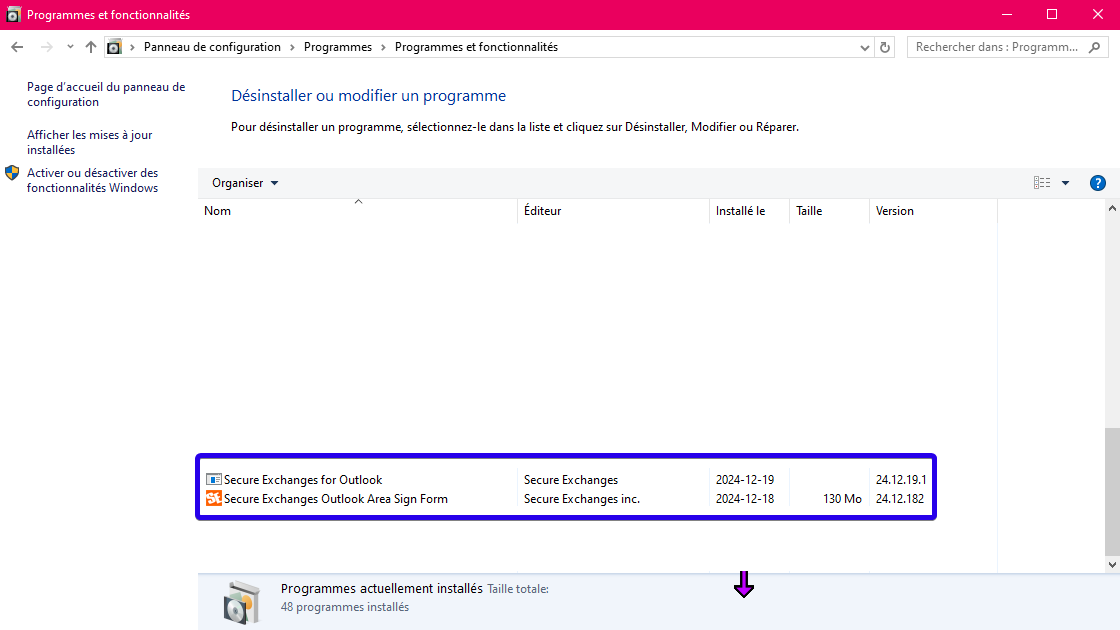Select Secure Exchanges for Outlook row
1120x630 pixels.
[566, 480]
